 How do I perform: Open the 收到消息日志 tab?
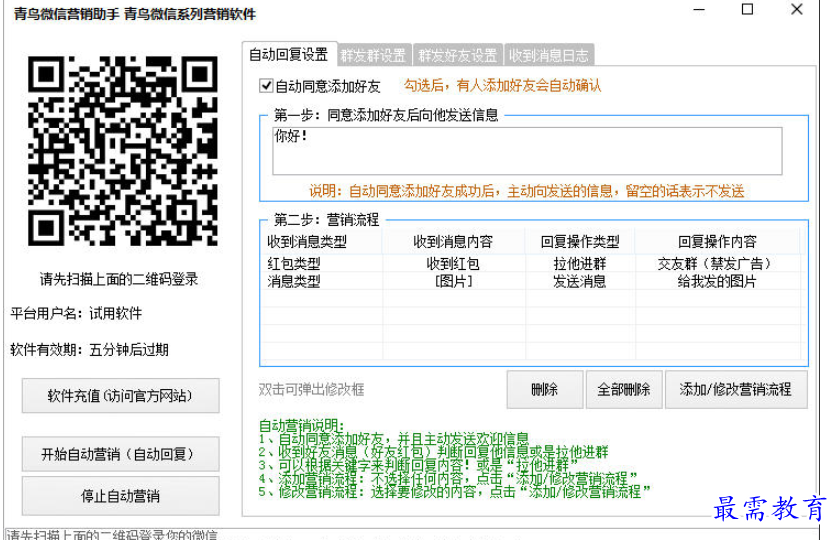click(549, 55)
